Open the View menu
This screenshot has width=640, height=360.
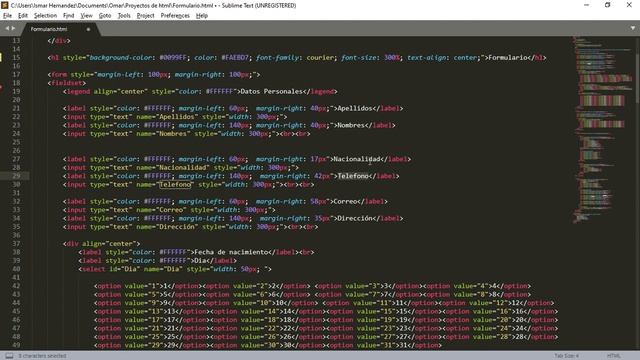(87, 16)
